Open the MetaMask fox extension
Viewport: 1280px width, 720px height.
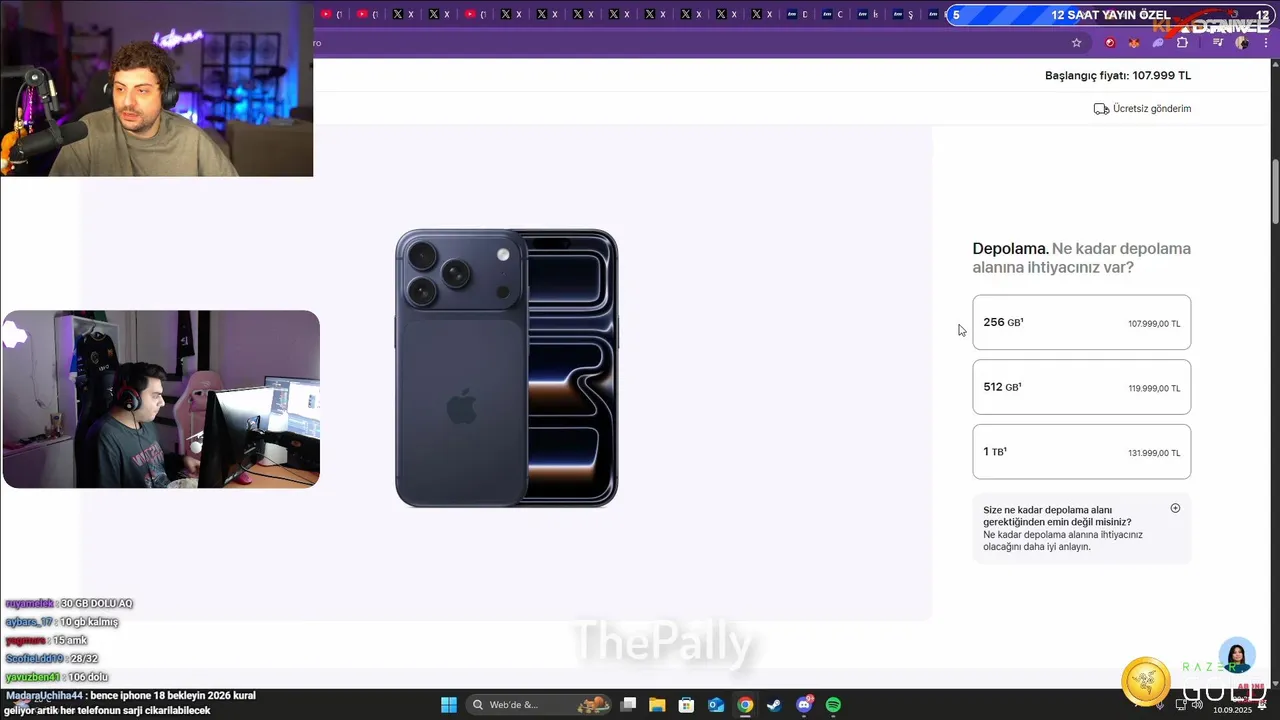pos(1134,43)
